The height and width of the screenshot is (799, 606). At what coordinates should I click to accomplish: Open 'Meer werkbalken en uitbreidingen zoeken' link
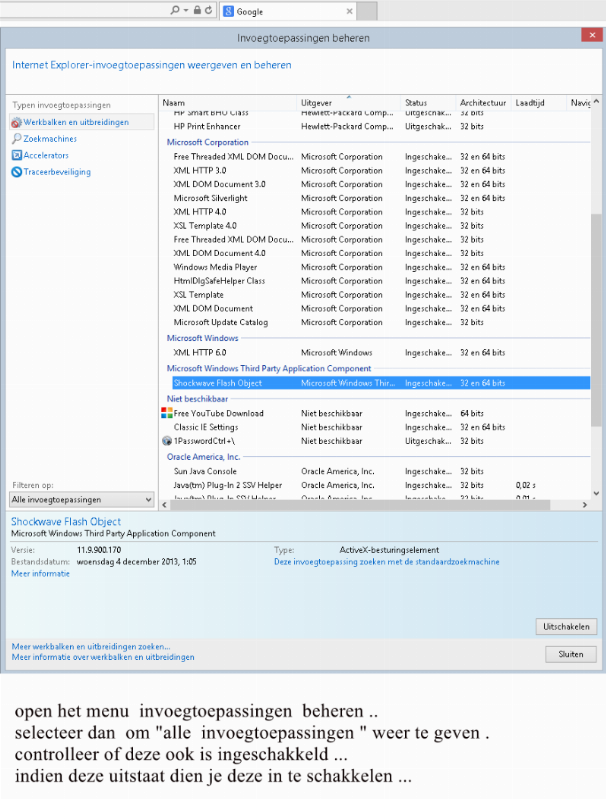tap(90, 647)
